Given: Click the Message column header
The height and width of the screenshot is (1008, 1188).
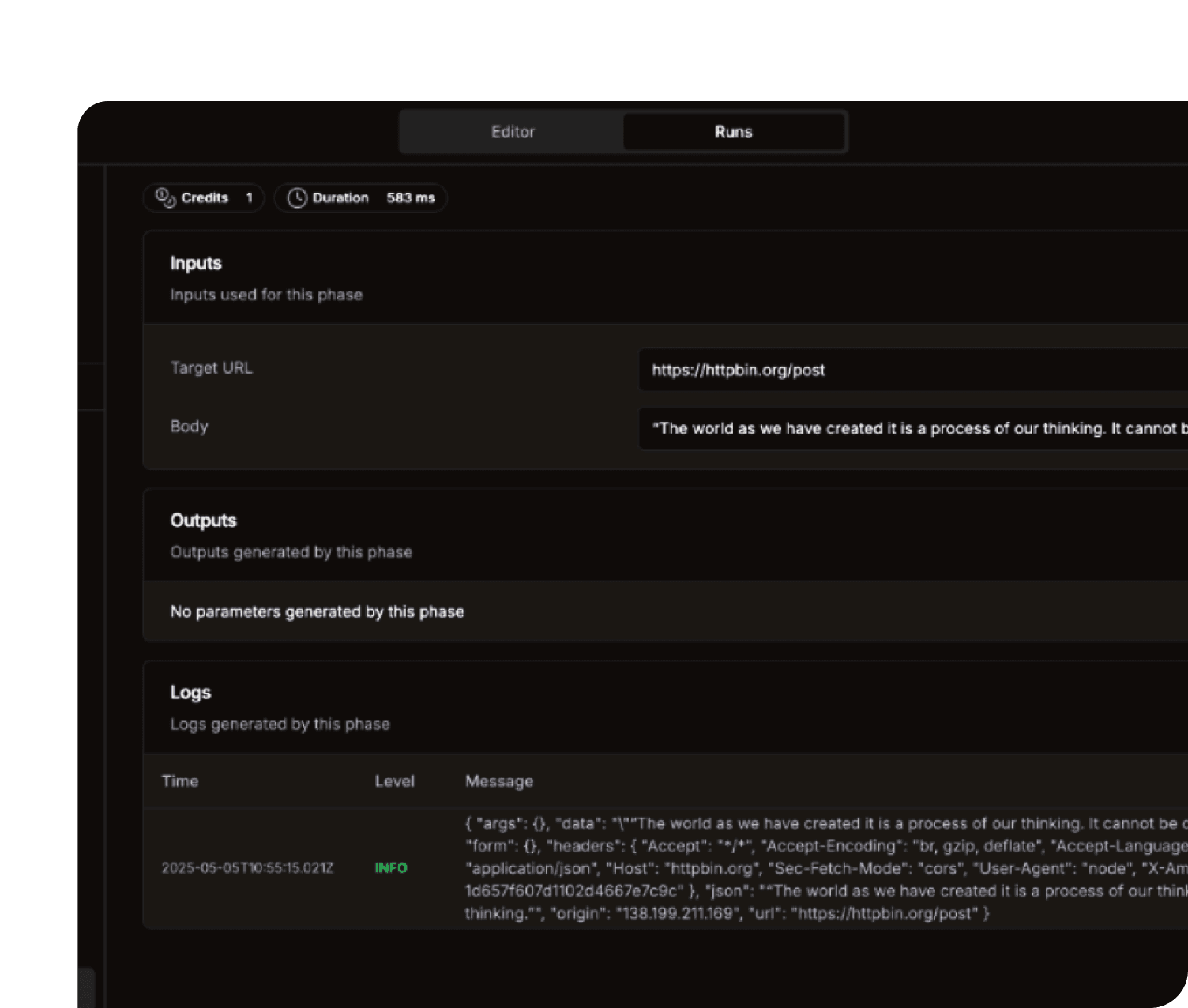Looking at the screenshot, I should [498, 780].
